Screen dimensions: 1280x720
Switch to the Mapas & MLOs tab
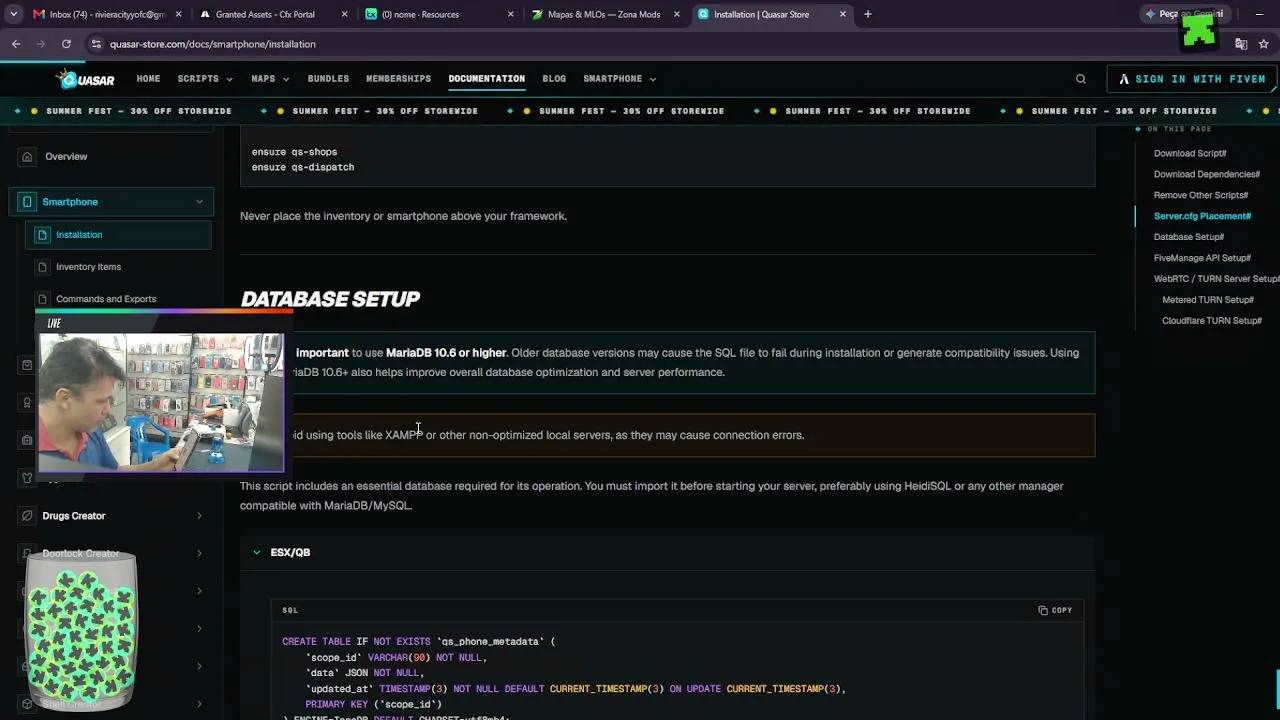605,14
